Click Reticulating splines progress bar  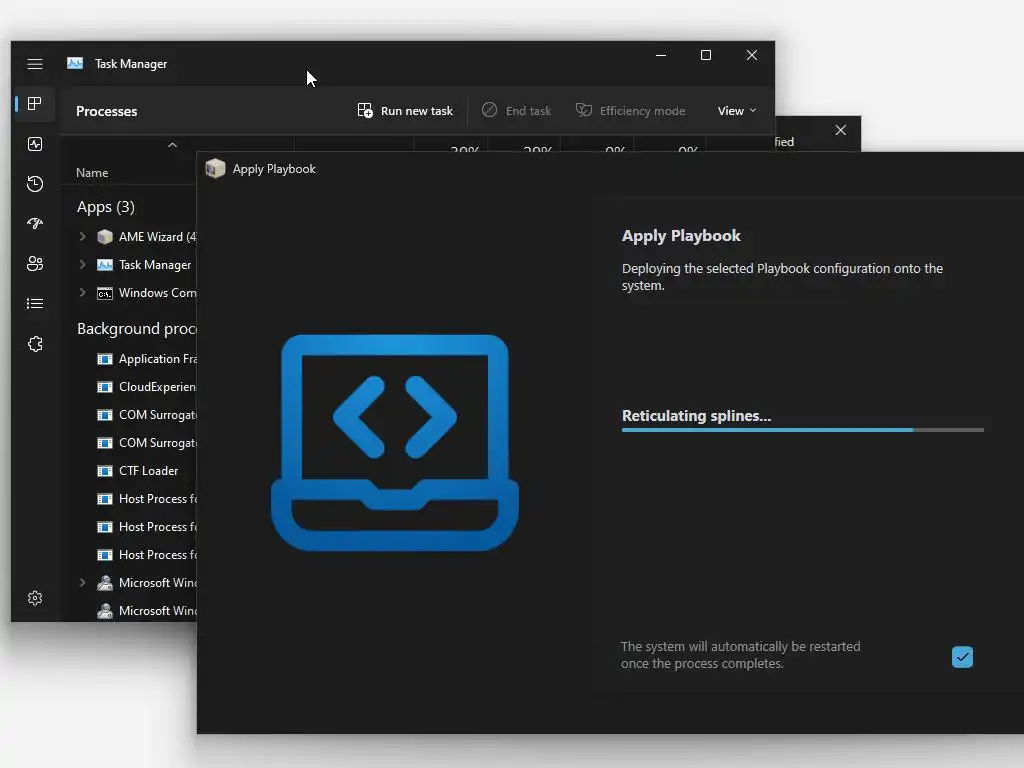point(803,430)
